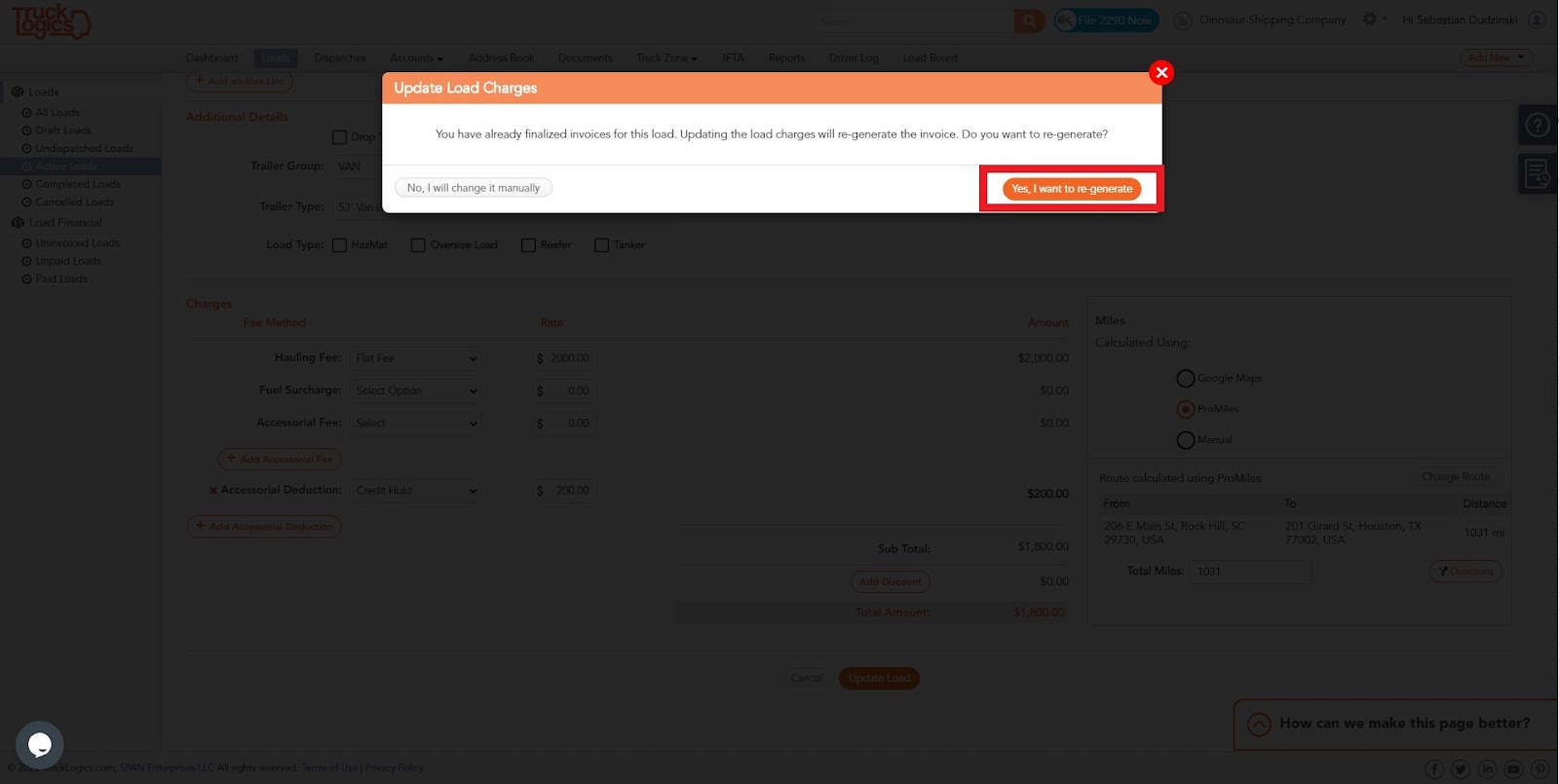
Task: Select Uninvoiced Loads in sidebar
Action: pyautogui.click(x=77, y=243)
